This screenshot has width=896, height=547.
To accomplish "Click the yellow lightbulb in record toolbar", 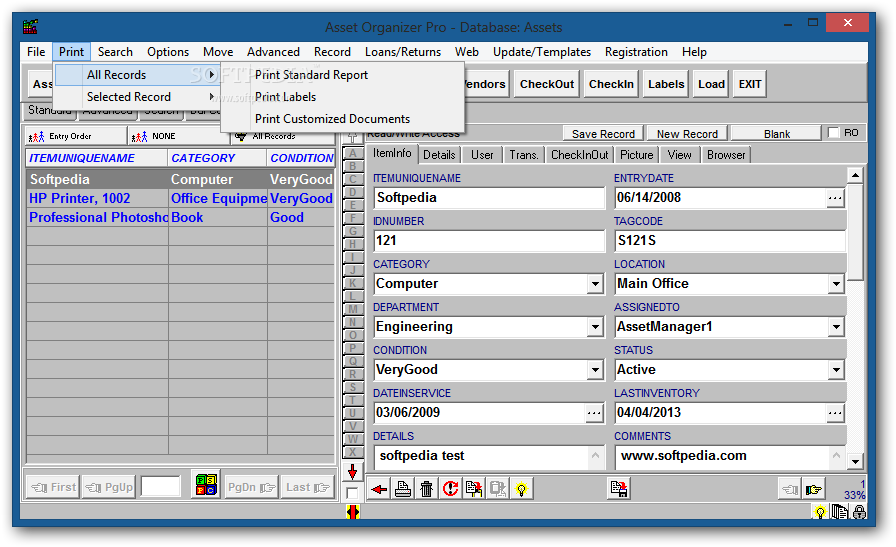I will (521, 489).
